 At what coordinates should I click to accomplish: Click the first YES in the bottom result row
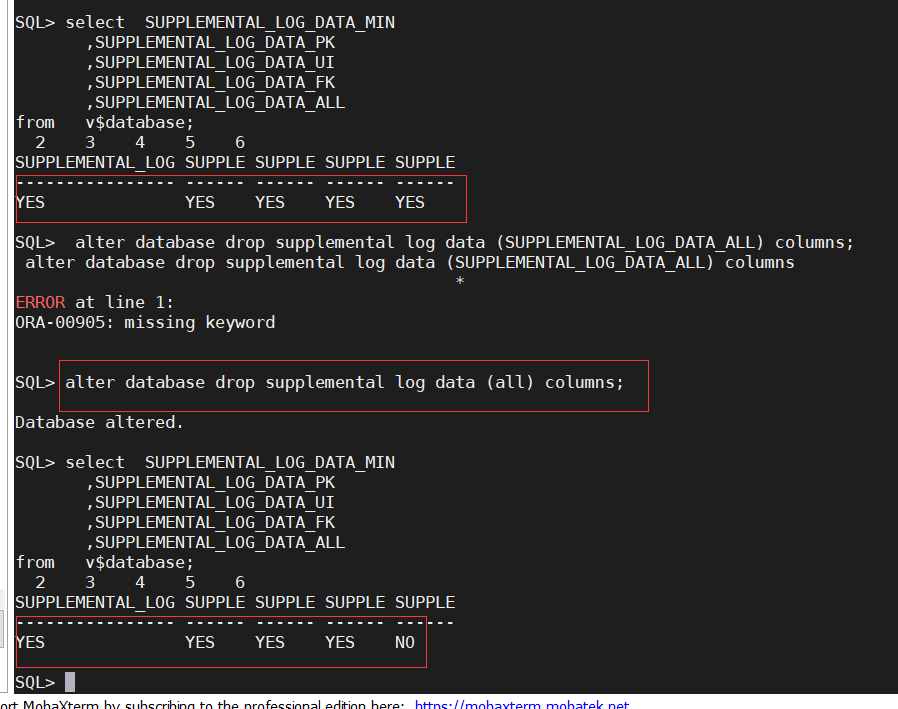coord(30,642)
